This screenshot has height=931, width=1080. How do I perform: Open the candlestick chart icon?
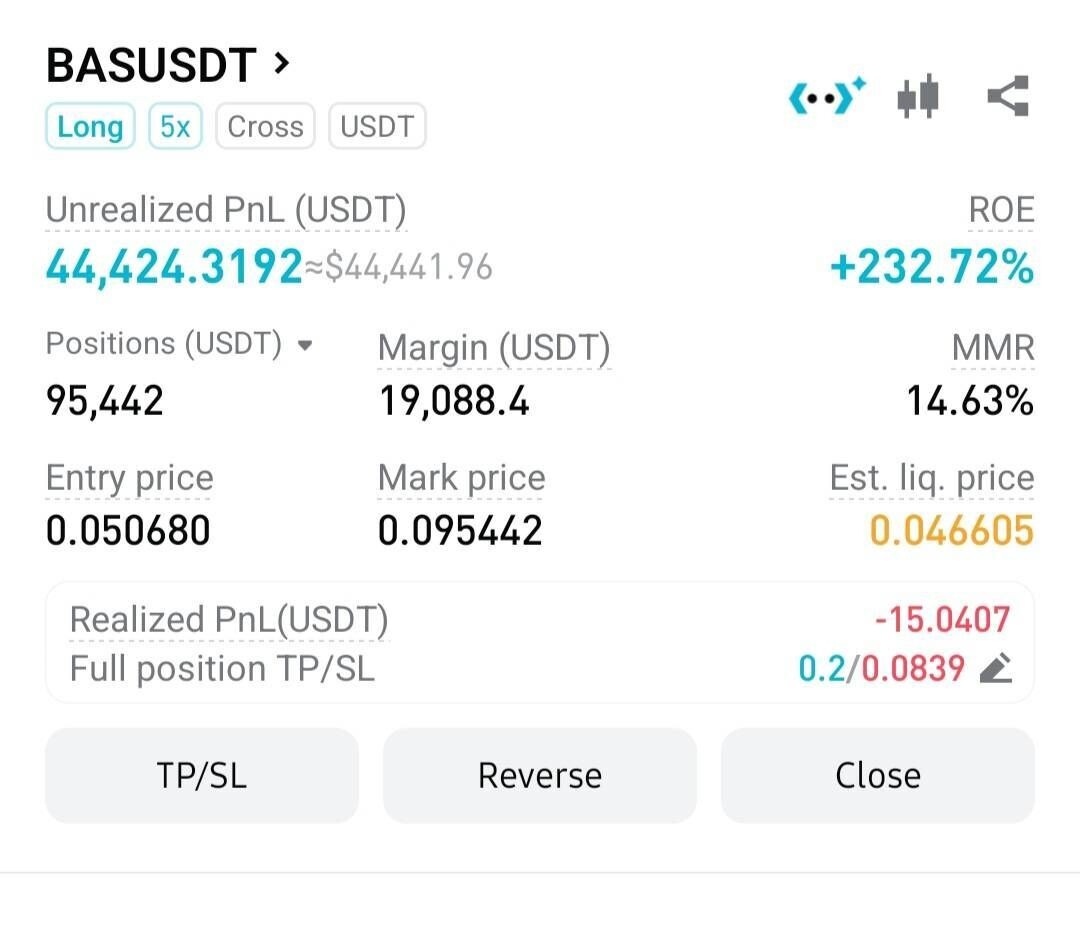click(x=918, y=97)
